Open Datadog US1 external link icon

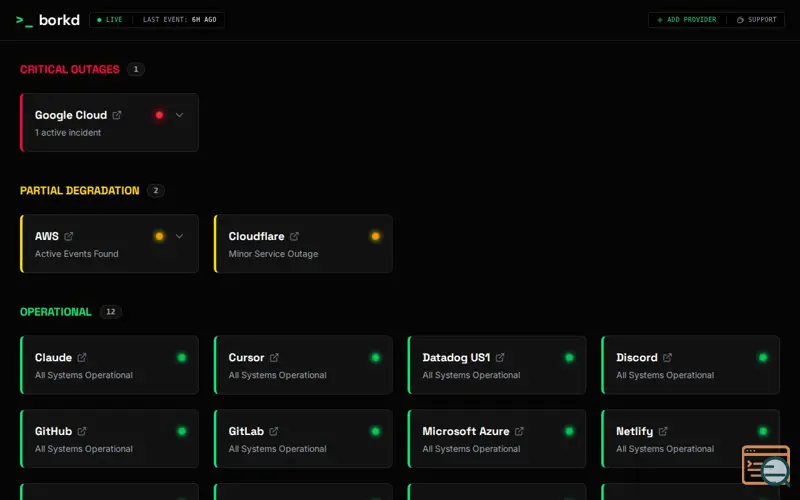click(x=500, y=358)
